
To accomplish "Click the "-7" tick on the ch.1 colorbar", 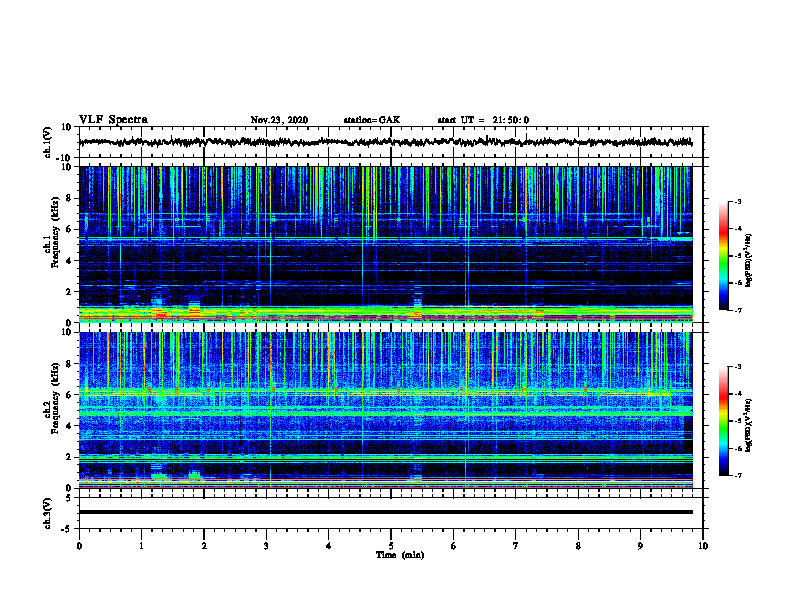I will tap(737, 310).
